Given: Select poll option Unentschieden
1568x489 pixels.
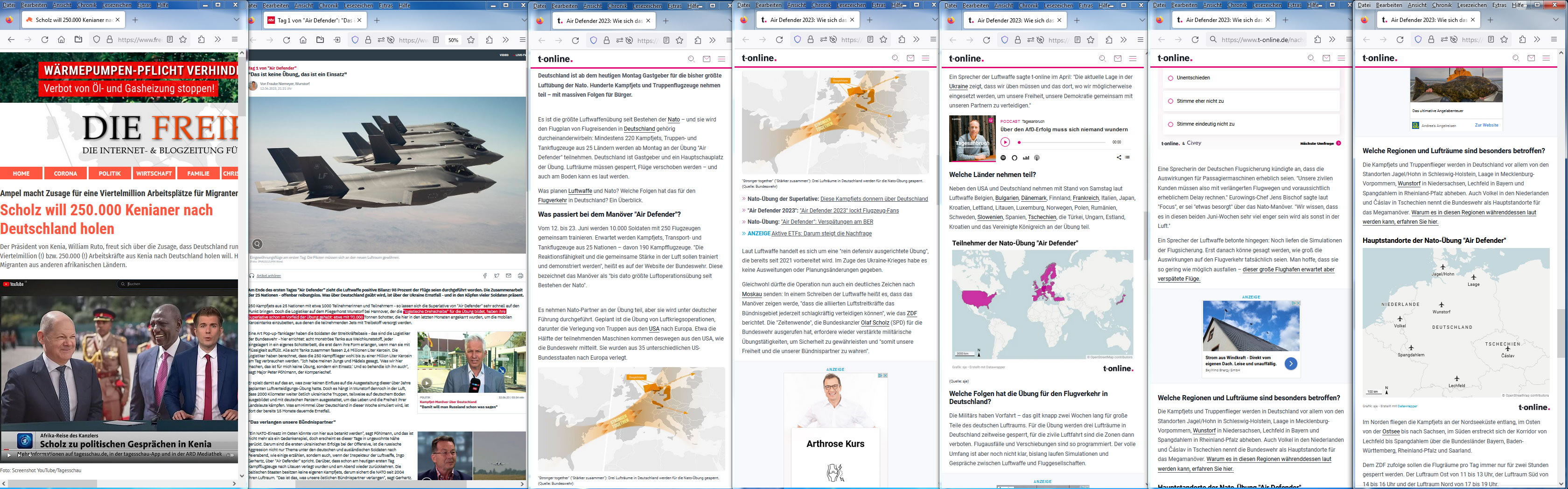Looking at the screenshot, I should (x=1252, y=78).
